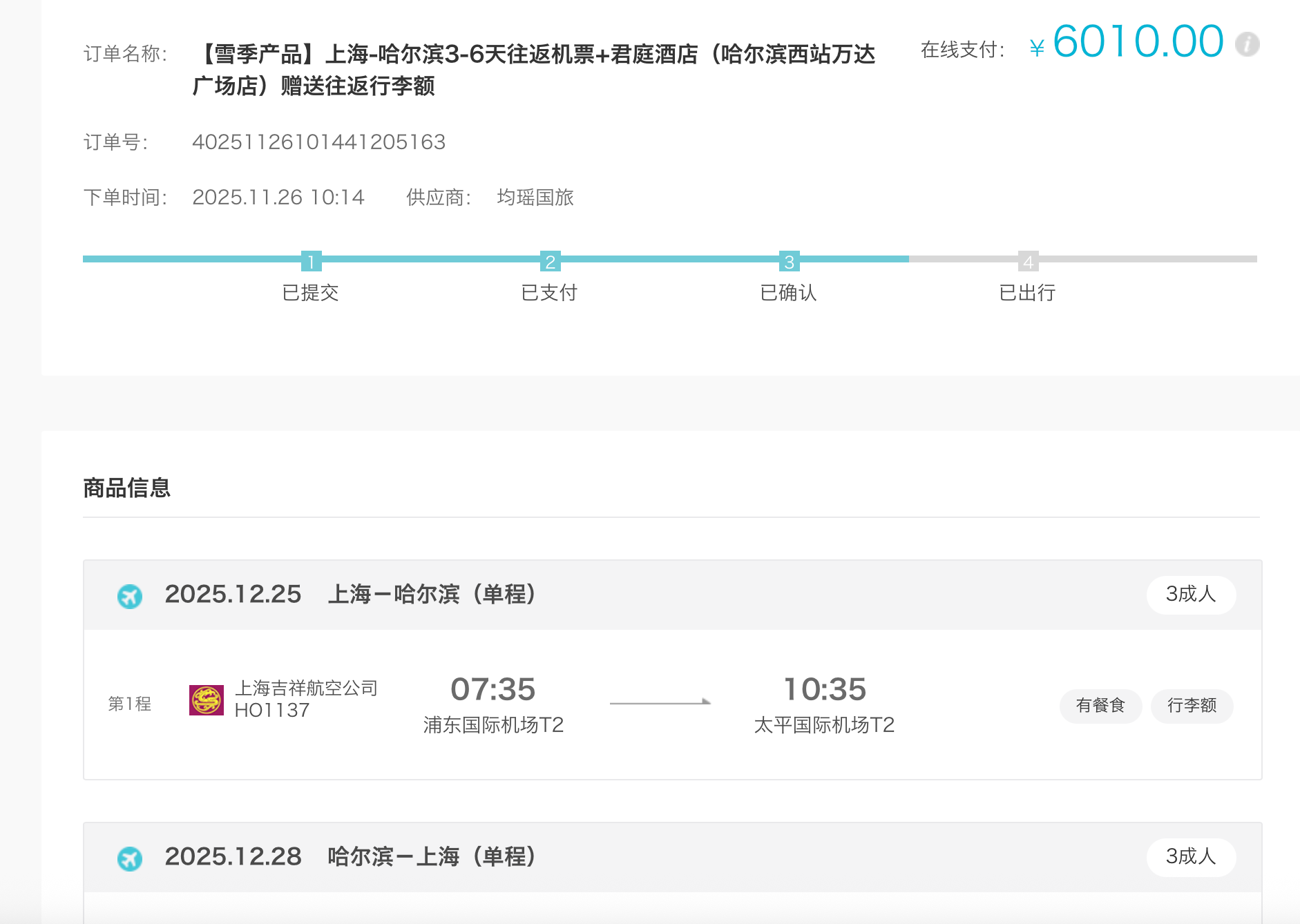Select the grey step 4 marker 已出行
Viewport: 1300px width, 924px height.
(1028, 261)
